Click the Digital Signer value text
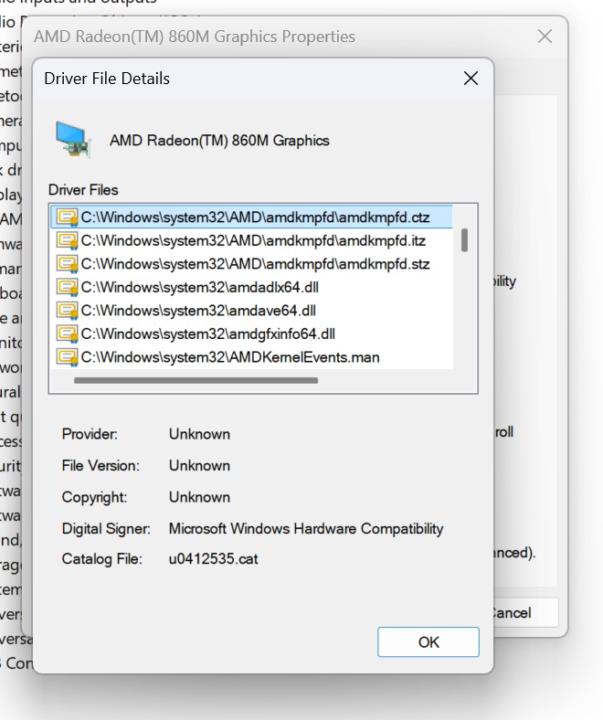 pyautogui.click(x=306, y=529)
